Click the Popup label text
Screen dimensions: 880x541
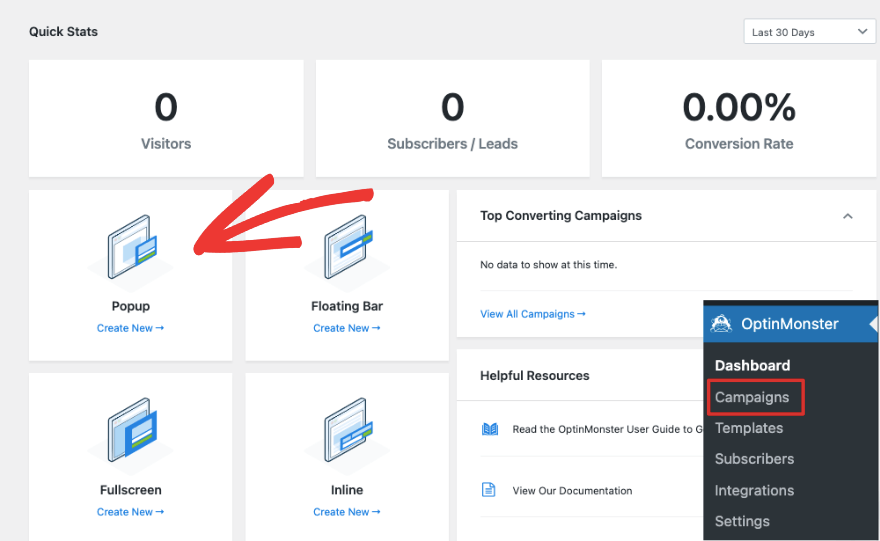coord(131,306)
